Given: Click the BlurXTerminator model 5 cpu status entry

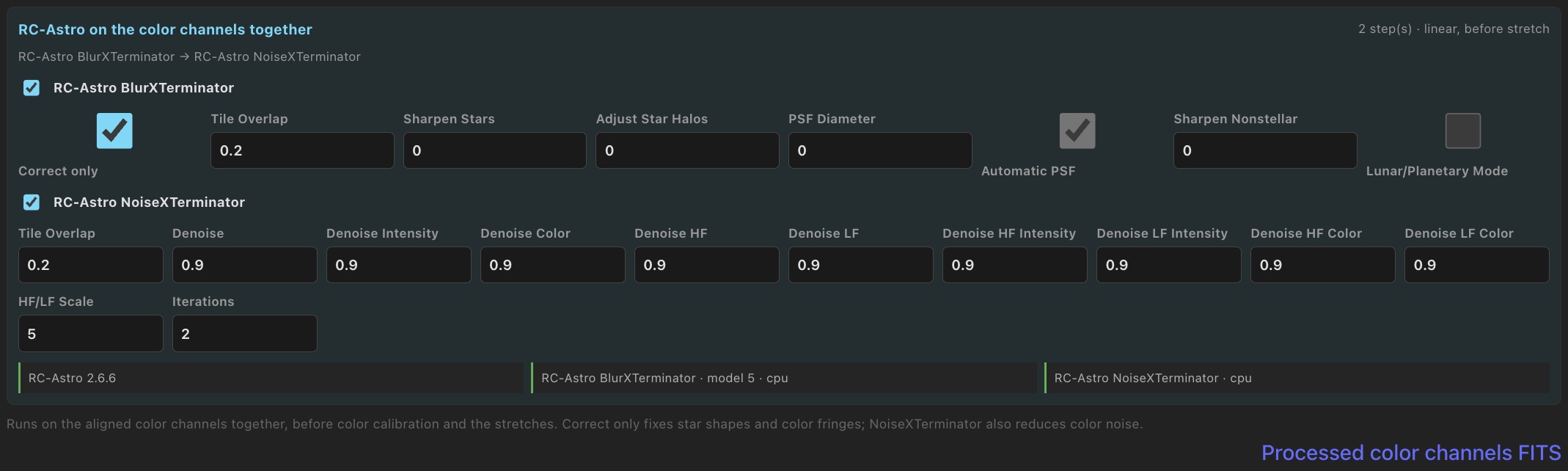Looking at the screenshot, I should pos(784,378).
